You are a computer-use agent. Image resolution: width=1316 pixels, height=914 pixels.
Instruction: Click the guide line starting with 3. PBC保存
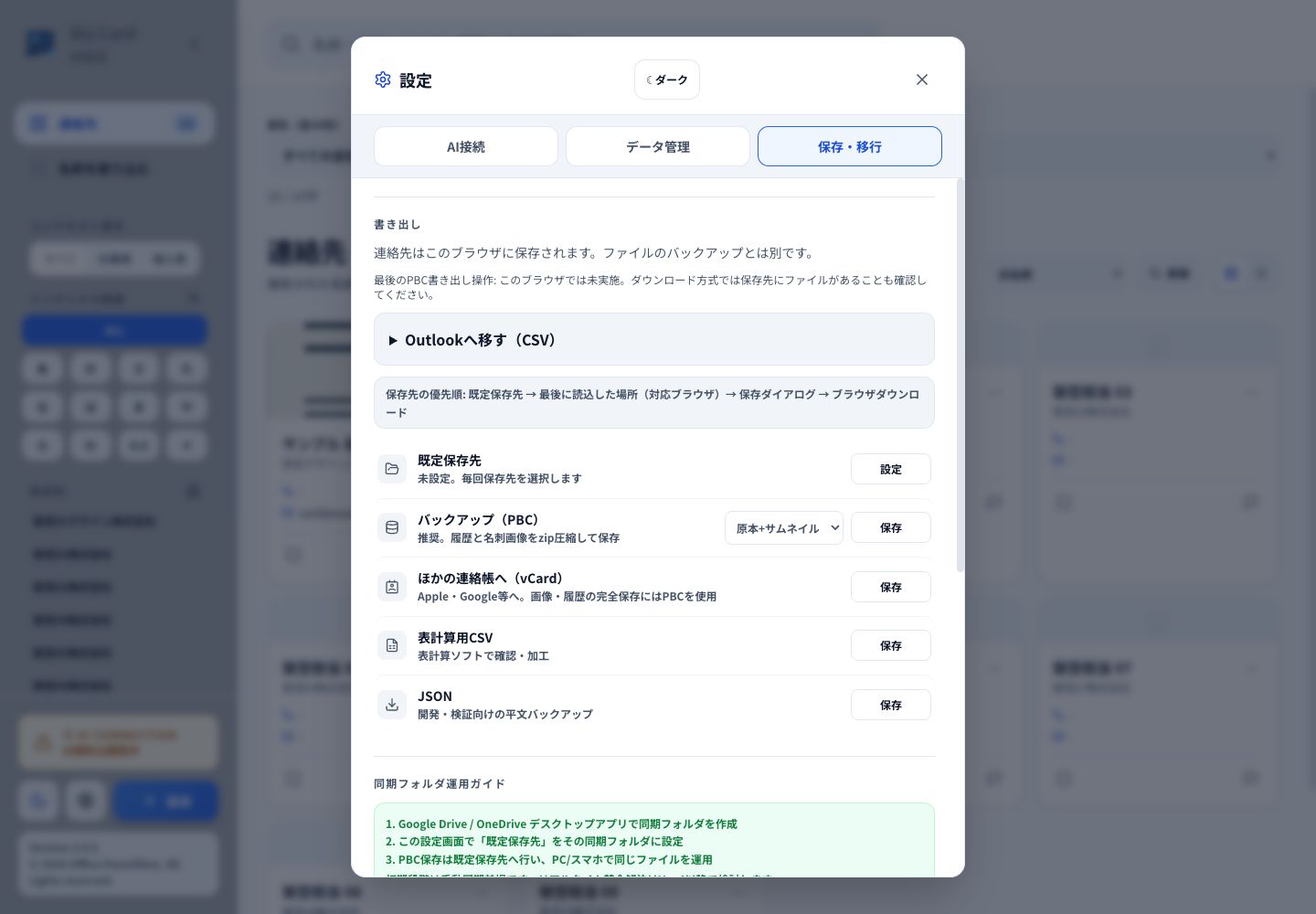[x=549, y=859]
